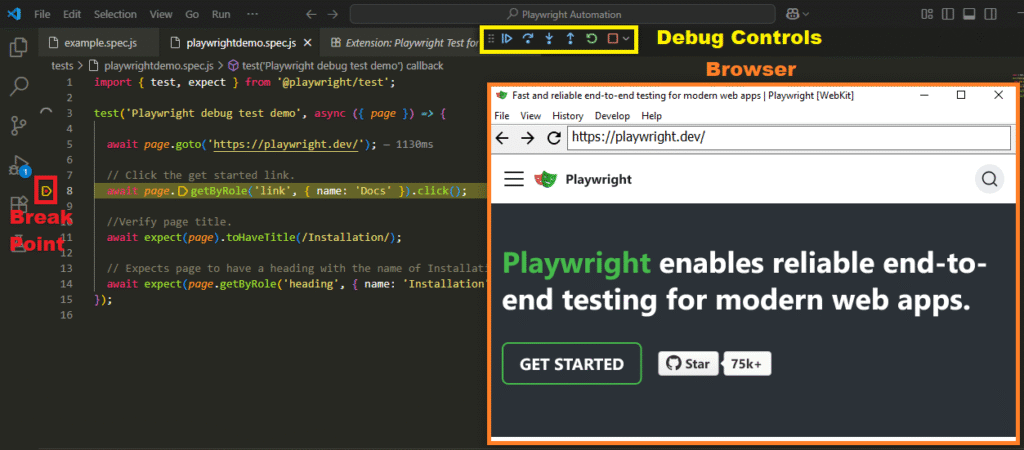Open Customize Layout icon

tap(926, 14)
